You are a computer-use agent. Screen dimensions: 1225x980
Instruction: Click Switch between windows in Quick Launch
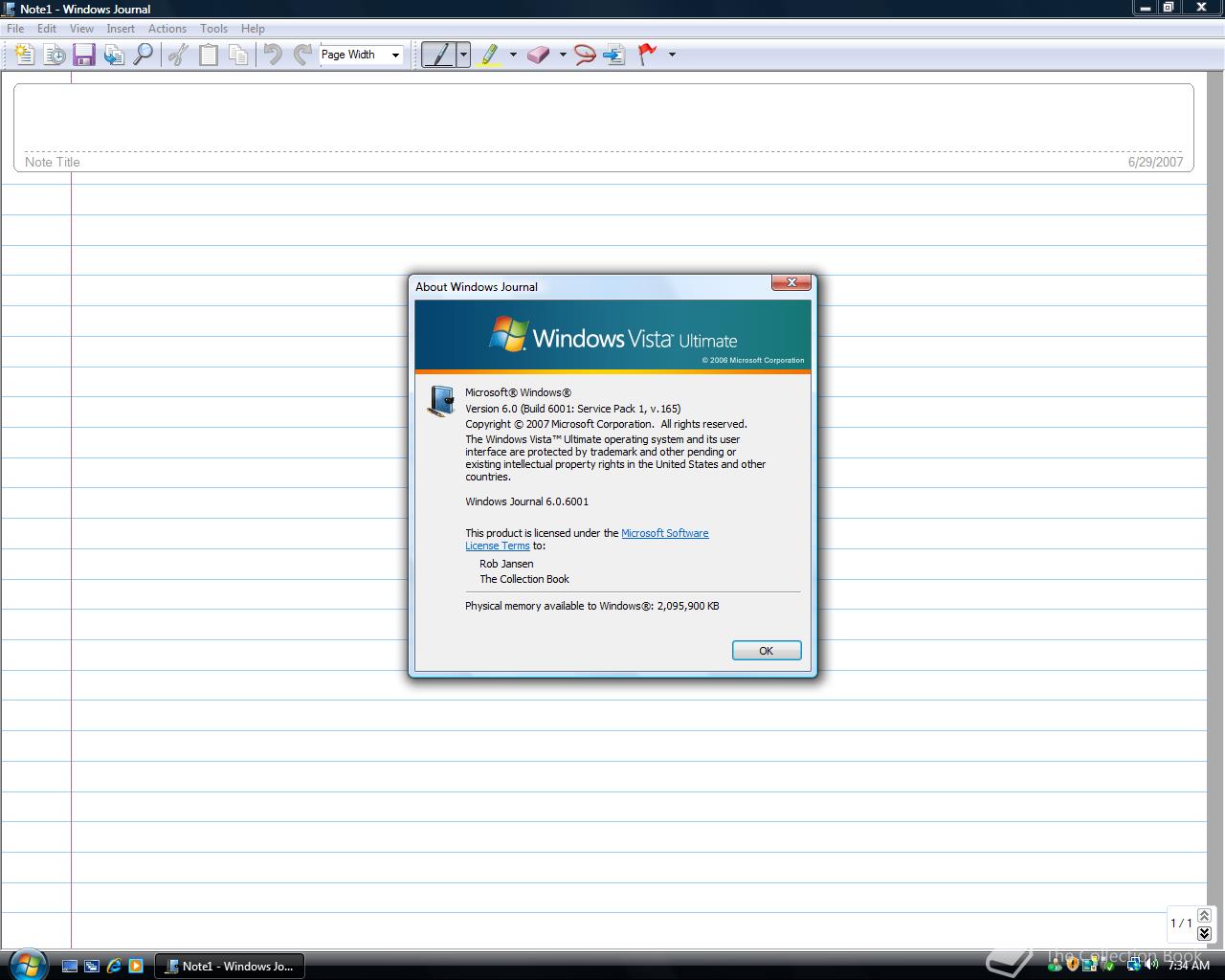coord(92,966)
